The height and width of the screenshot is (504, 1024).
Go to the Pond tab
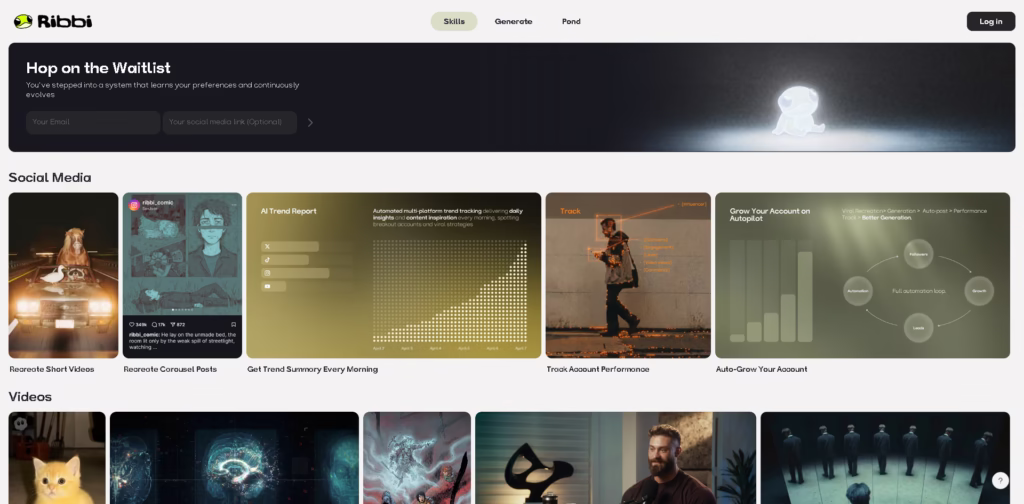(571, 21)
